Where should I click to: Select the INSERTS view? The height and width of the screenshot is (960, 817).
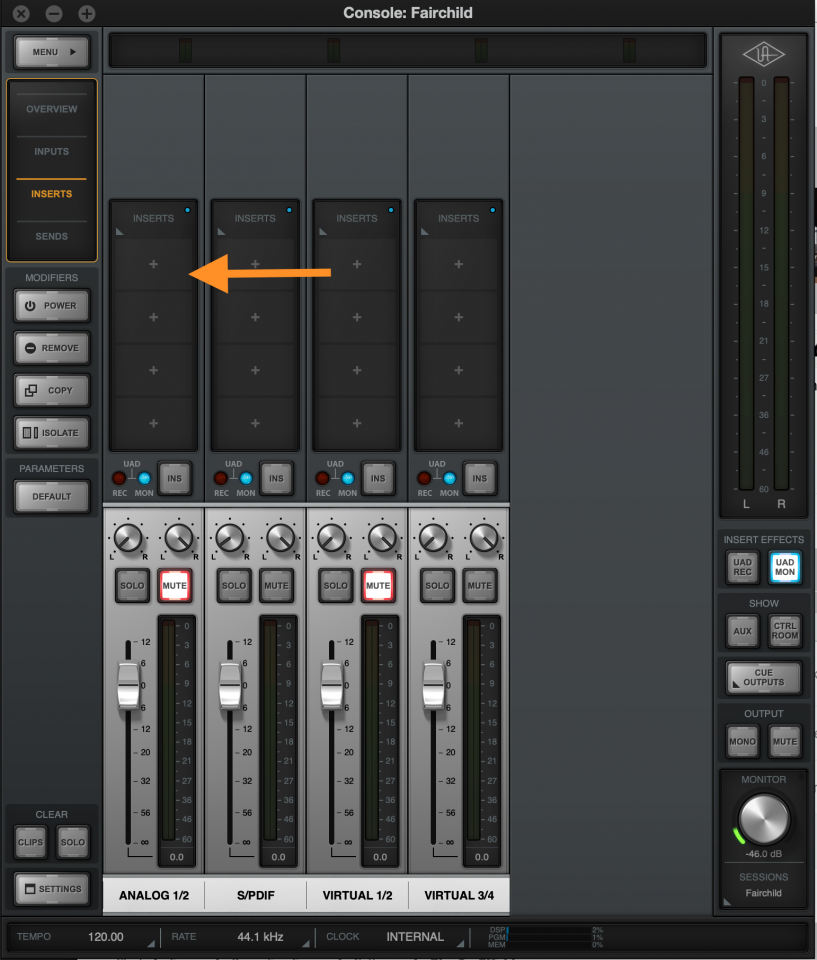point(52,193)
